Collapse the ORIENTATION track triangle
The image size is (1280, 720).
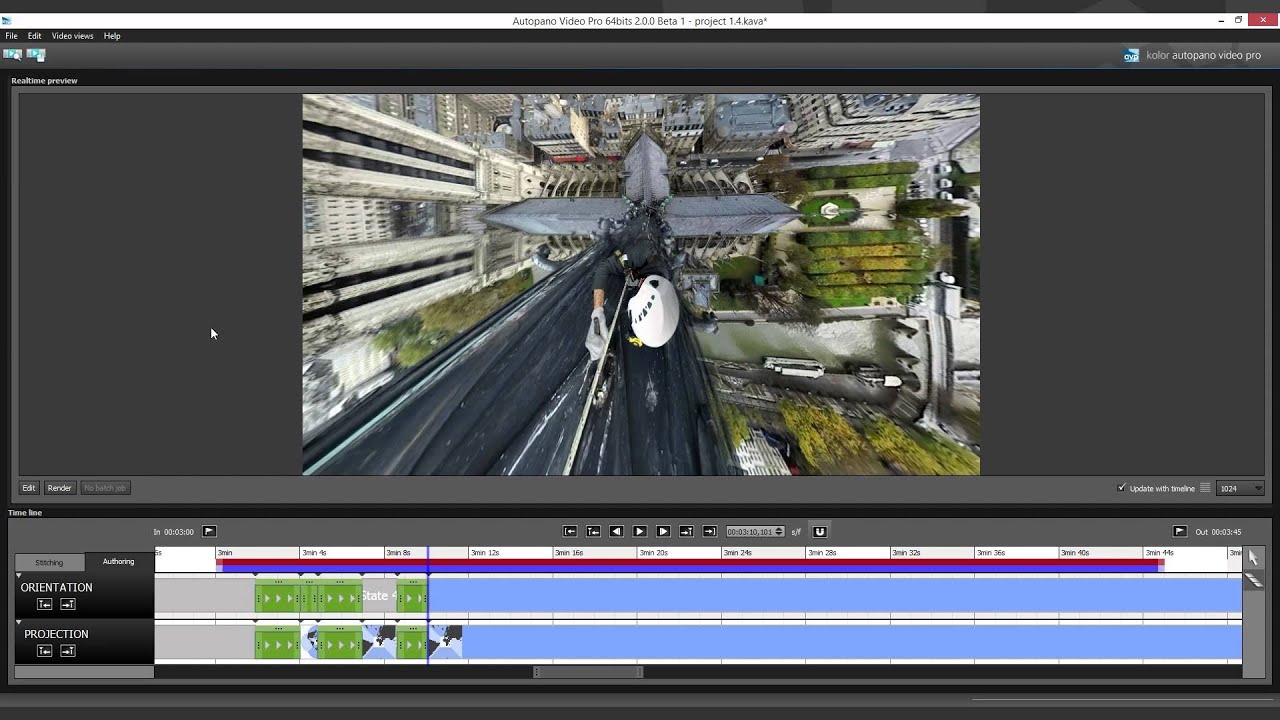pos(18,576)
